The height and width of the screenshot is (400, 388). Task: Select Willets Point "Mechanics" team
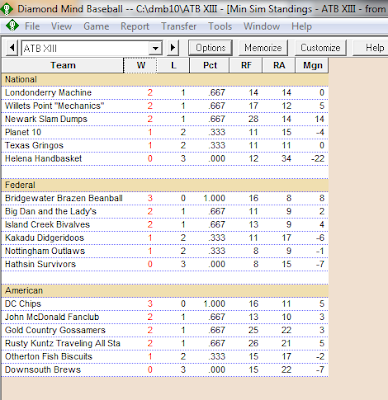pyautogui.click(x=165, y=106)
